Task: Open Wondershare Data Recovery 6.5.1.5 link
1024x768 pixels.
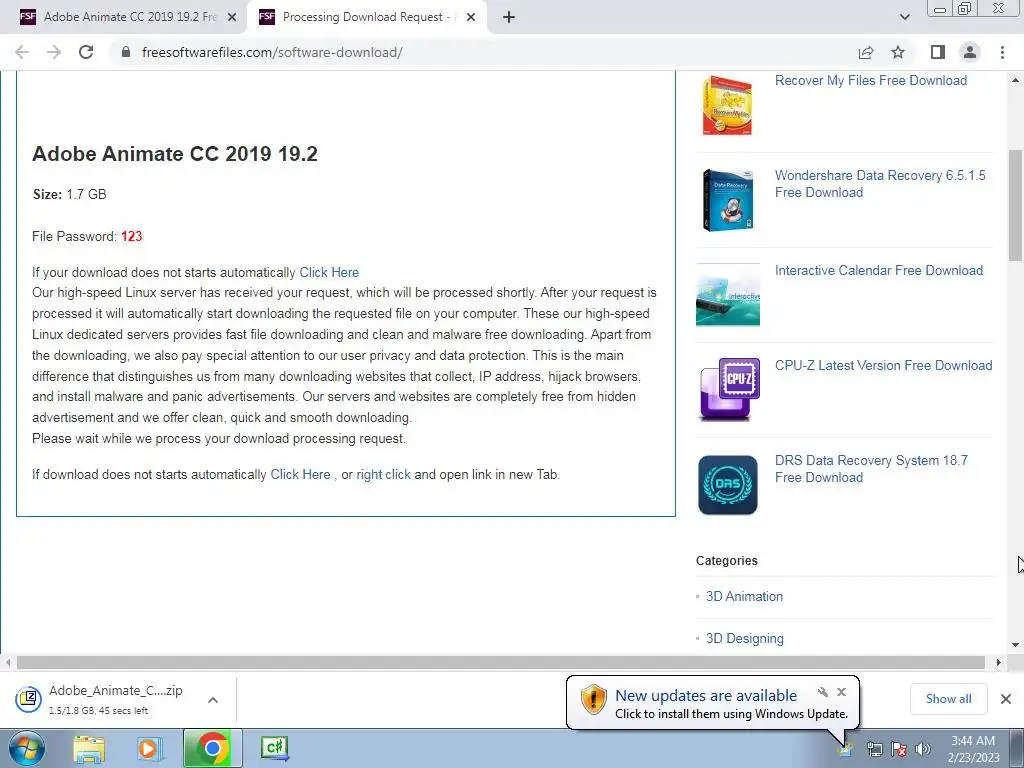Action: tap(880, 184)
